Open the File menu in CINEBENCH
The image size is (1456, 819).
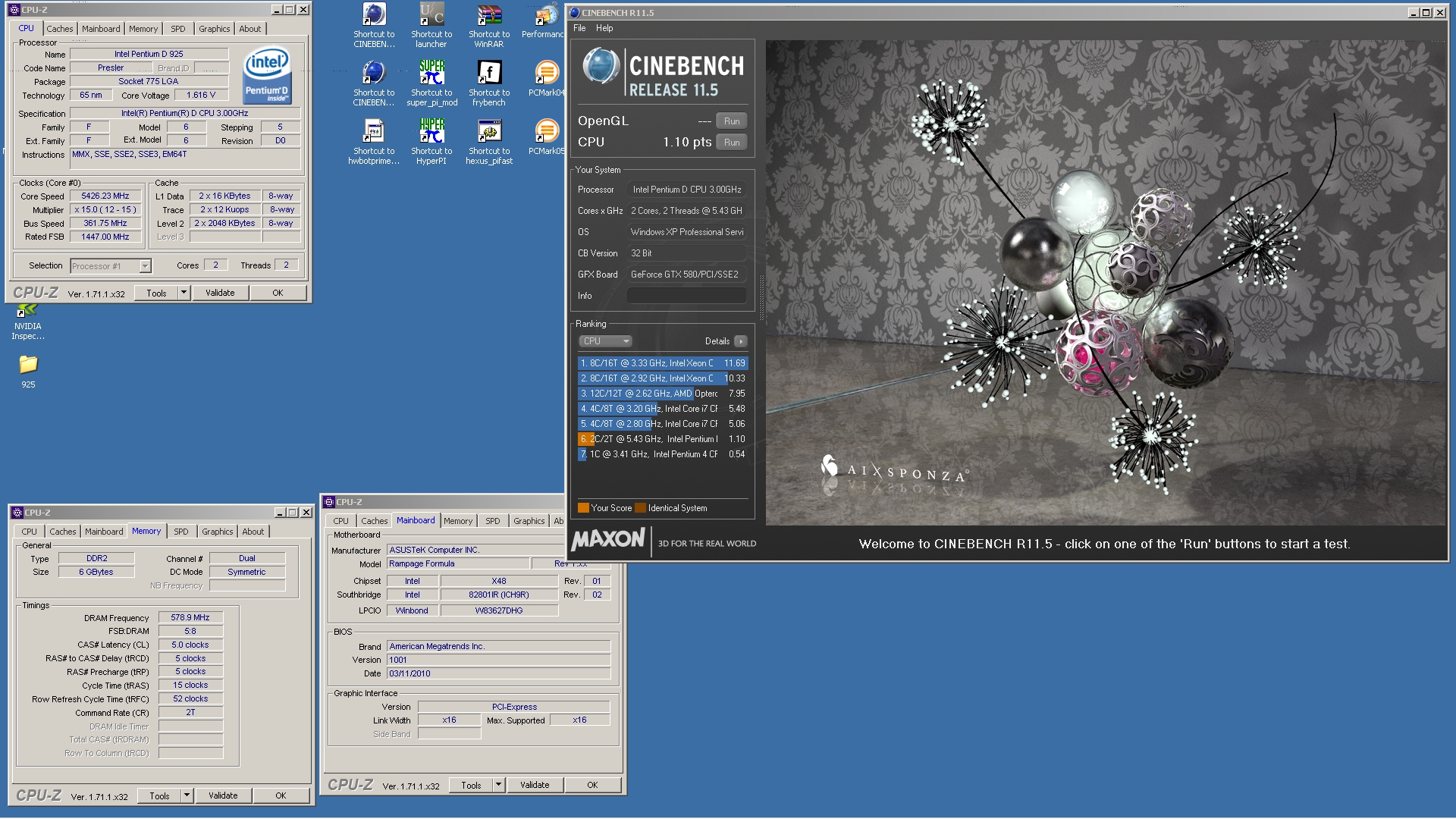coord(579,28)
